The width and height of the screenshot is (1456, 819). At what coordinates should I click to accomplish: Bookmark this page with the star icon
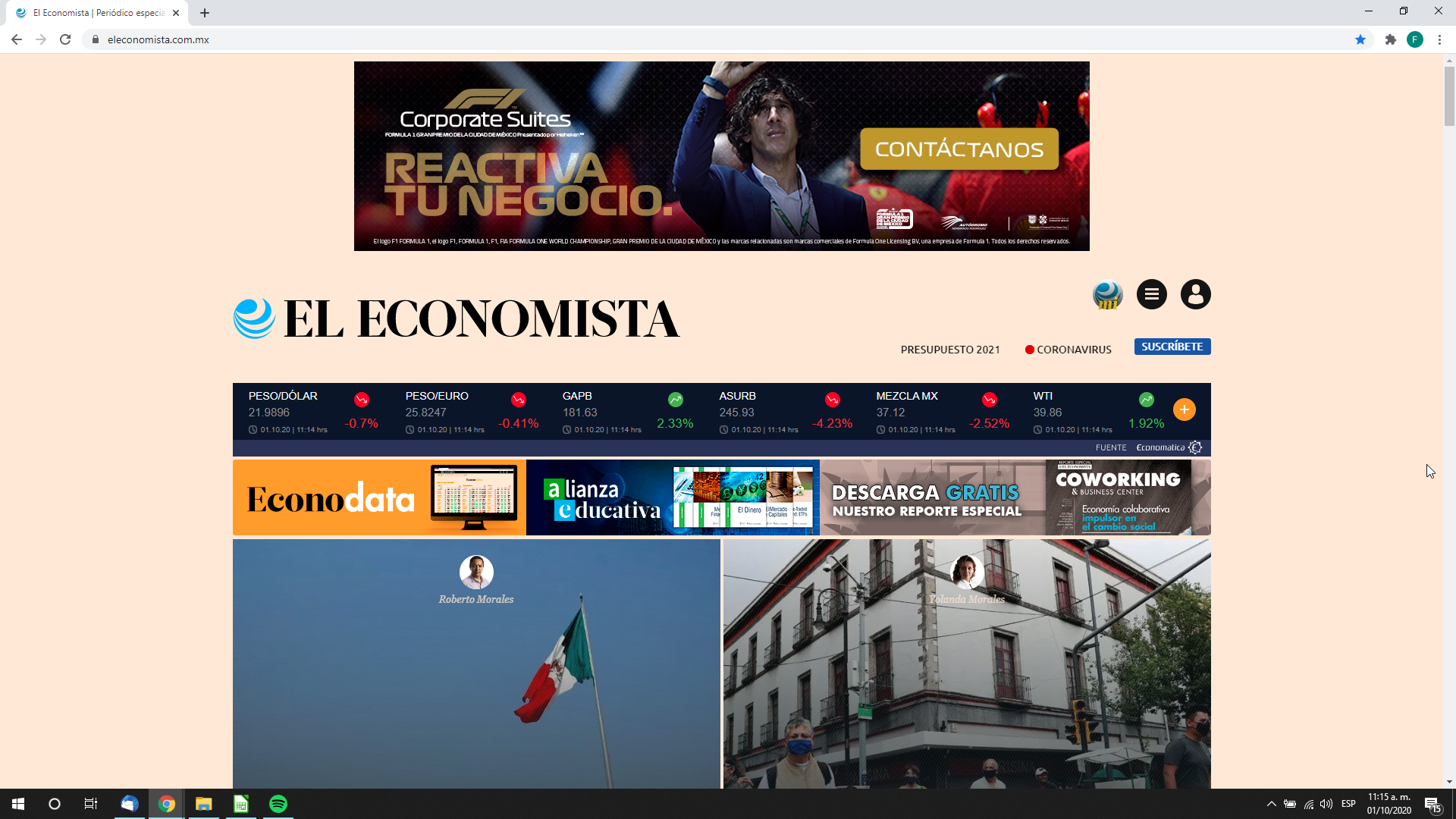(1360, 39)
